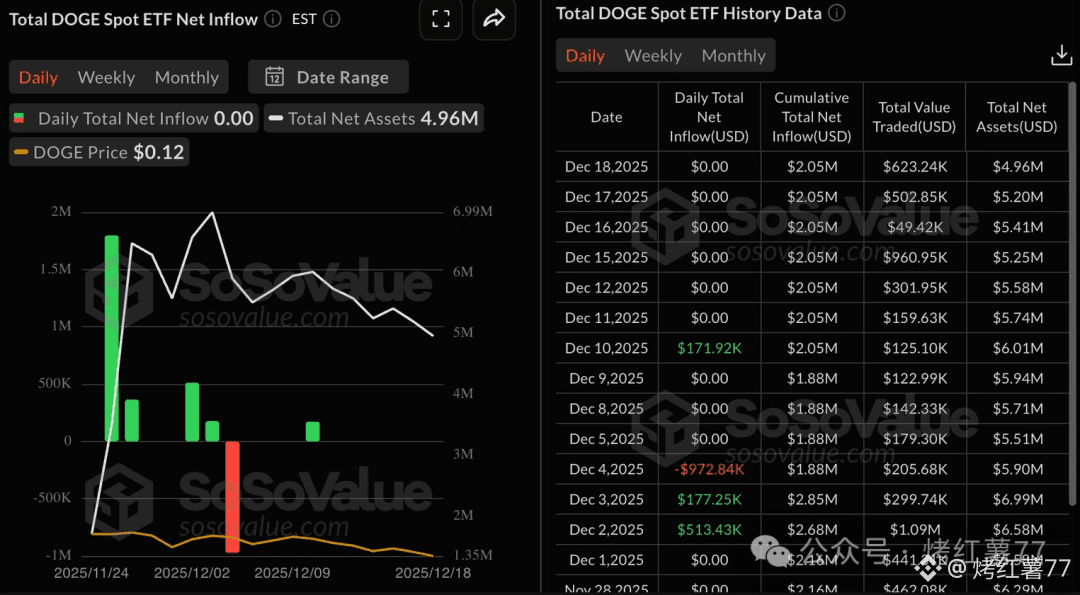
Task: Click Total Value Traded(USD) header
Action: [x=914, y=117]
